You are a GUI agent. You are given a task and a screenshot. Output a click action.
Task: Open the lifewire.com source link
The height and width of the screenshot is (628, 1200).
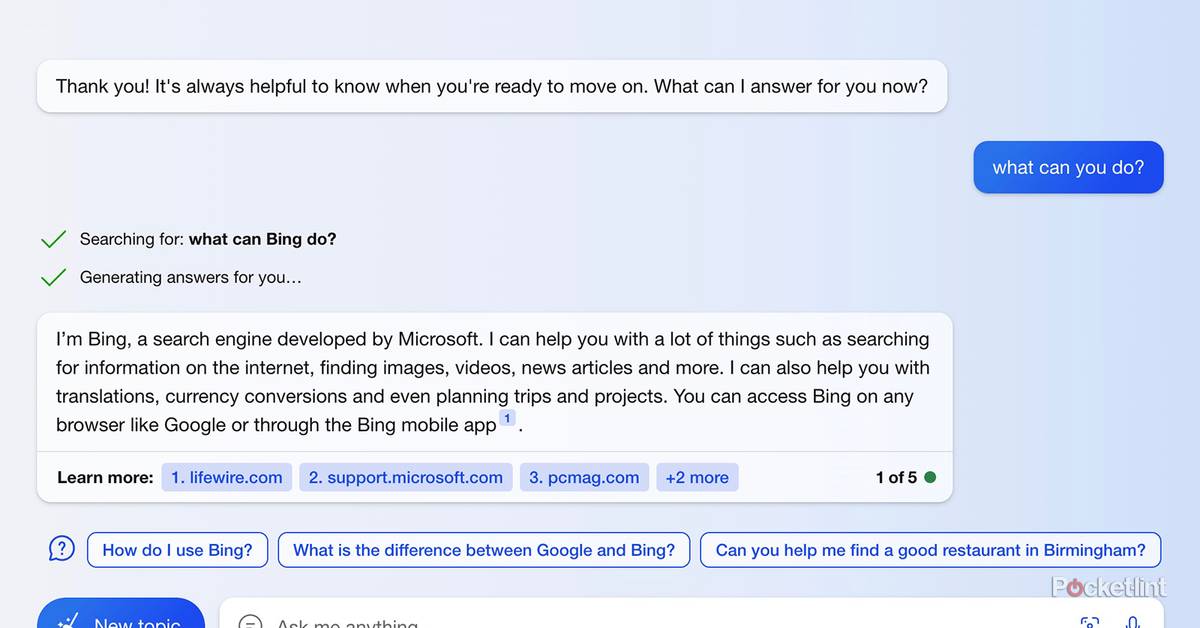[x=227, y=477]
